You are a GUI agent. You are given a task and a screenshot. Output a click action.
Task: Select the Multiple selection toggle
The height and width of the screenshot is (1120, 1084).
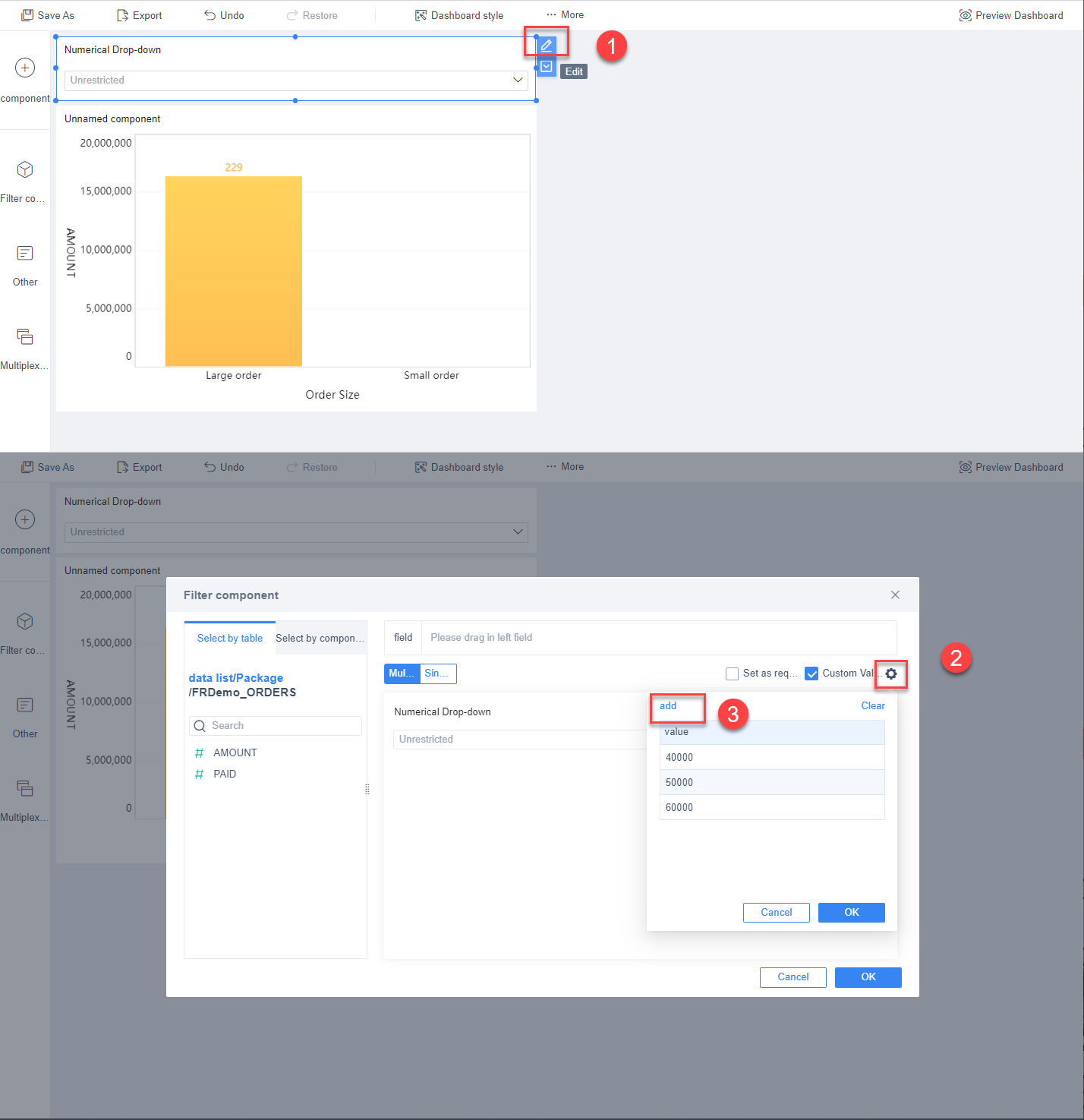tap(402, 674)
